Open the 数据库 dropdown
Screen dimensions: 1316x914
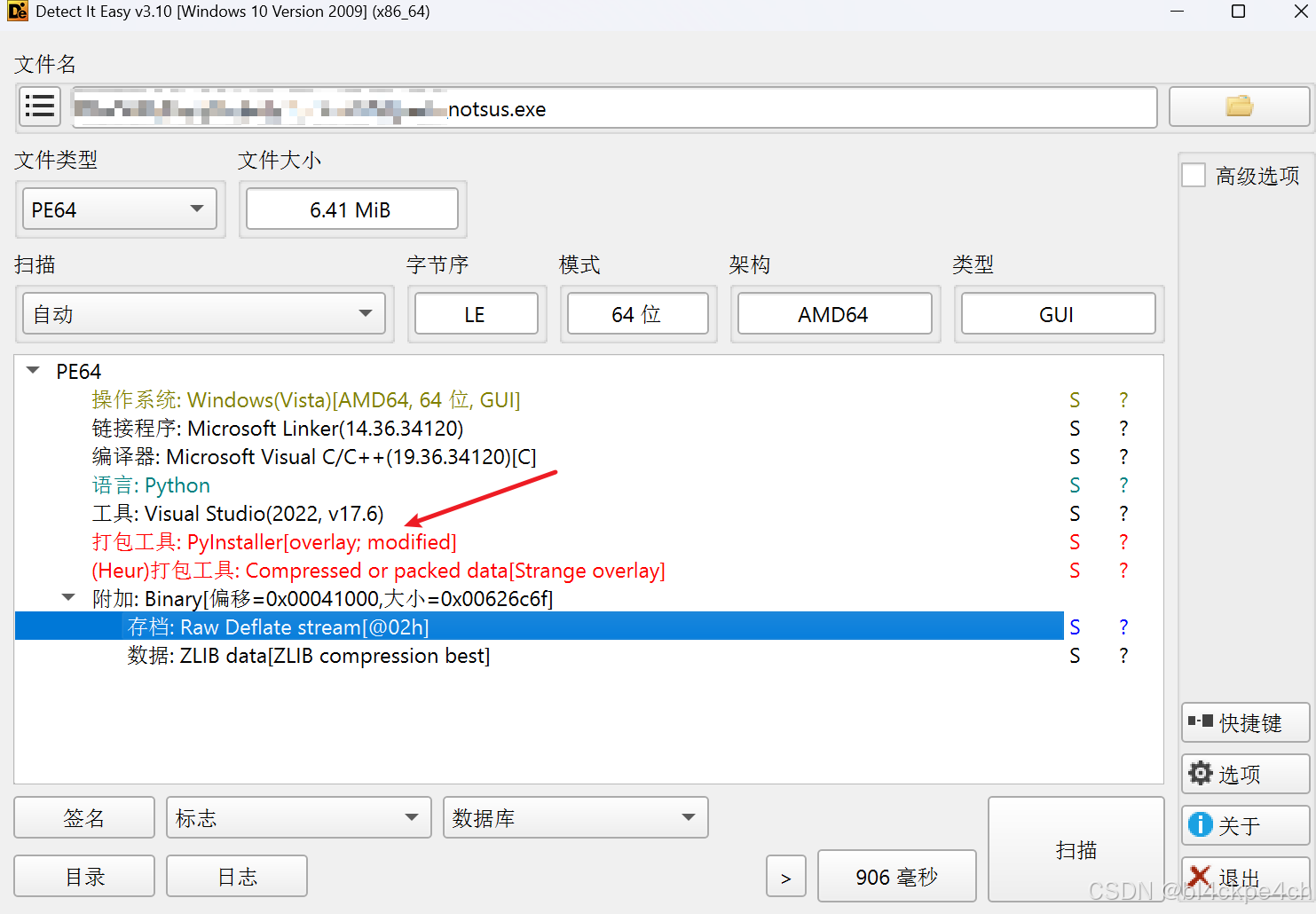[575, 817]
